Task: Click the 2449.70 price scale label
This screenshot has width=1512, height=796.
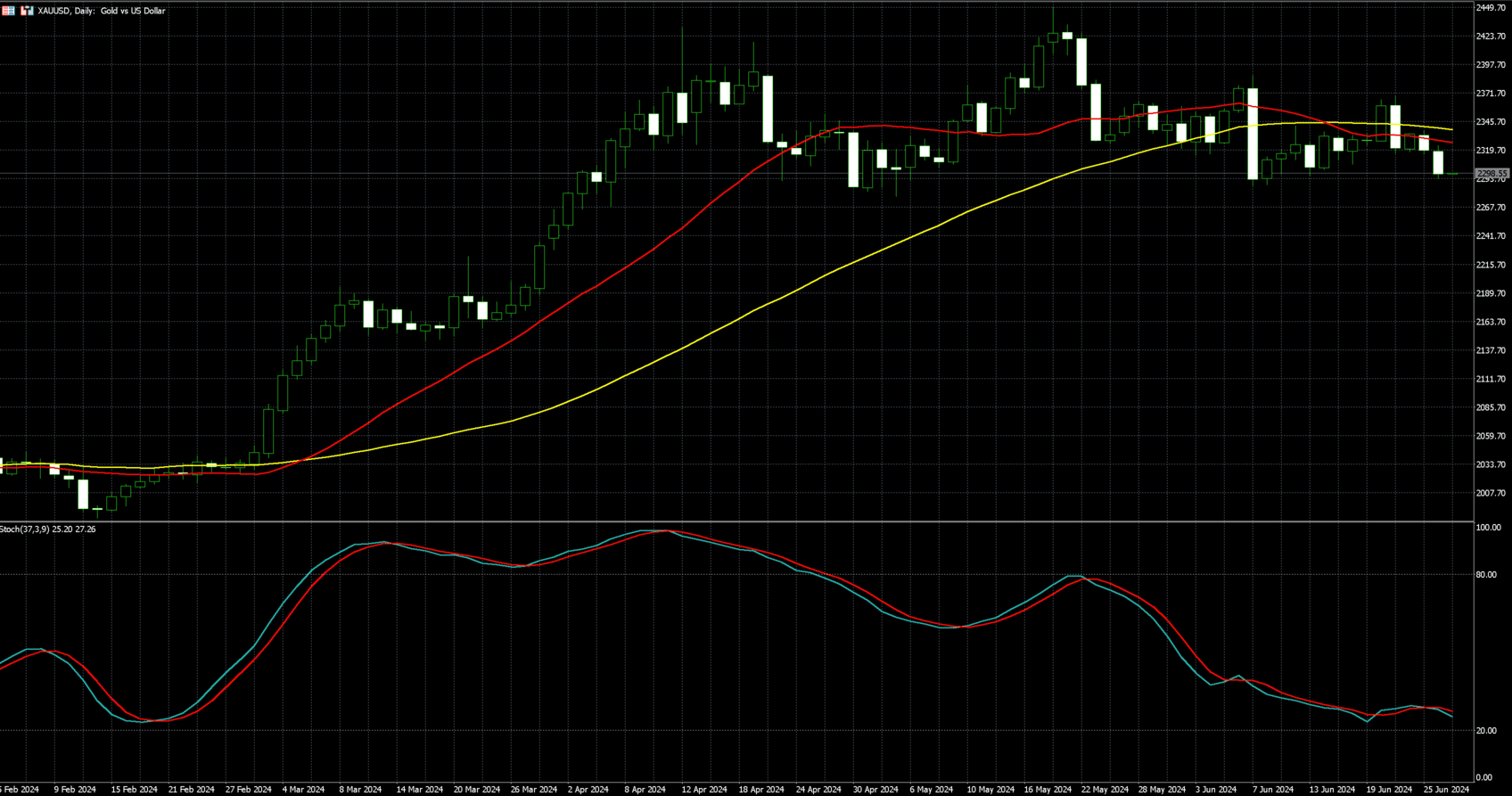Action: pos(1491,8)
